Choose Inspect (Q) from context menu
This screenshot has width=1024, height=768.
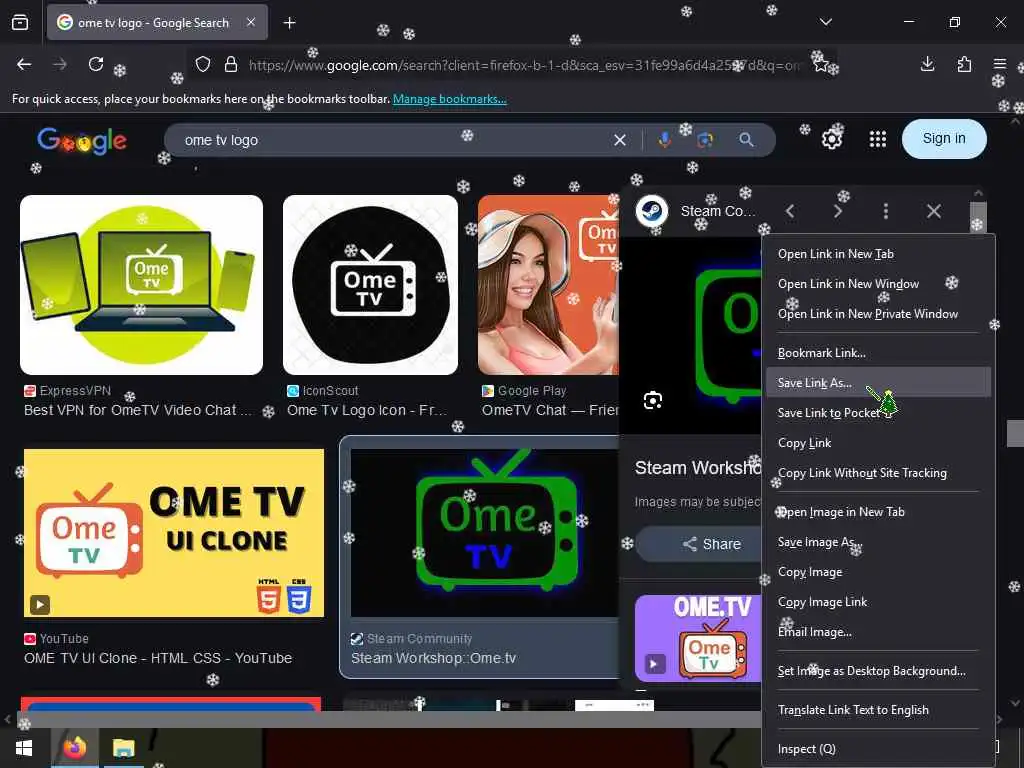(878, 749)
